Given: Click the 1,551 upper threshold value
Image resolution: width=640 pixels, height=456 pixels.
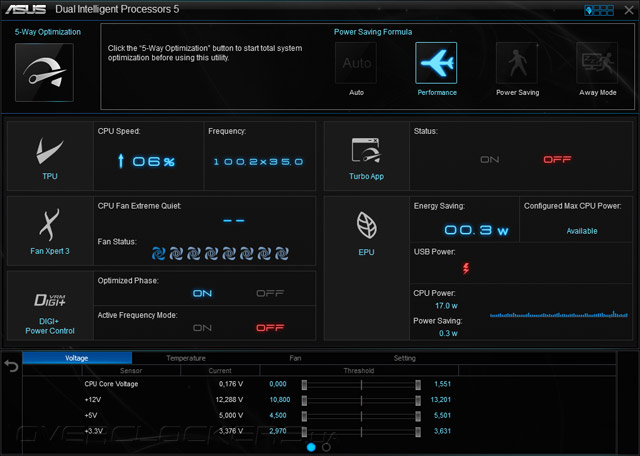Looking at the screenshot, I should (442, 384).
